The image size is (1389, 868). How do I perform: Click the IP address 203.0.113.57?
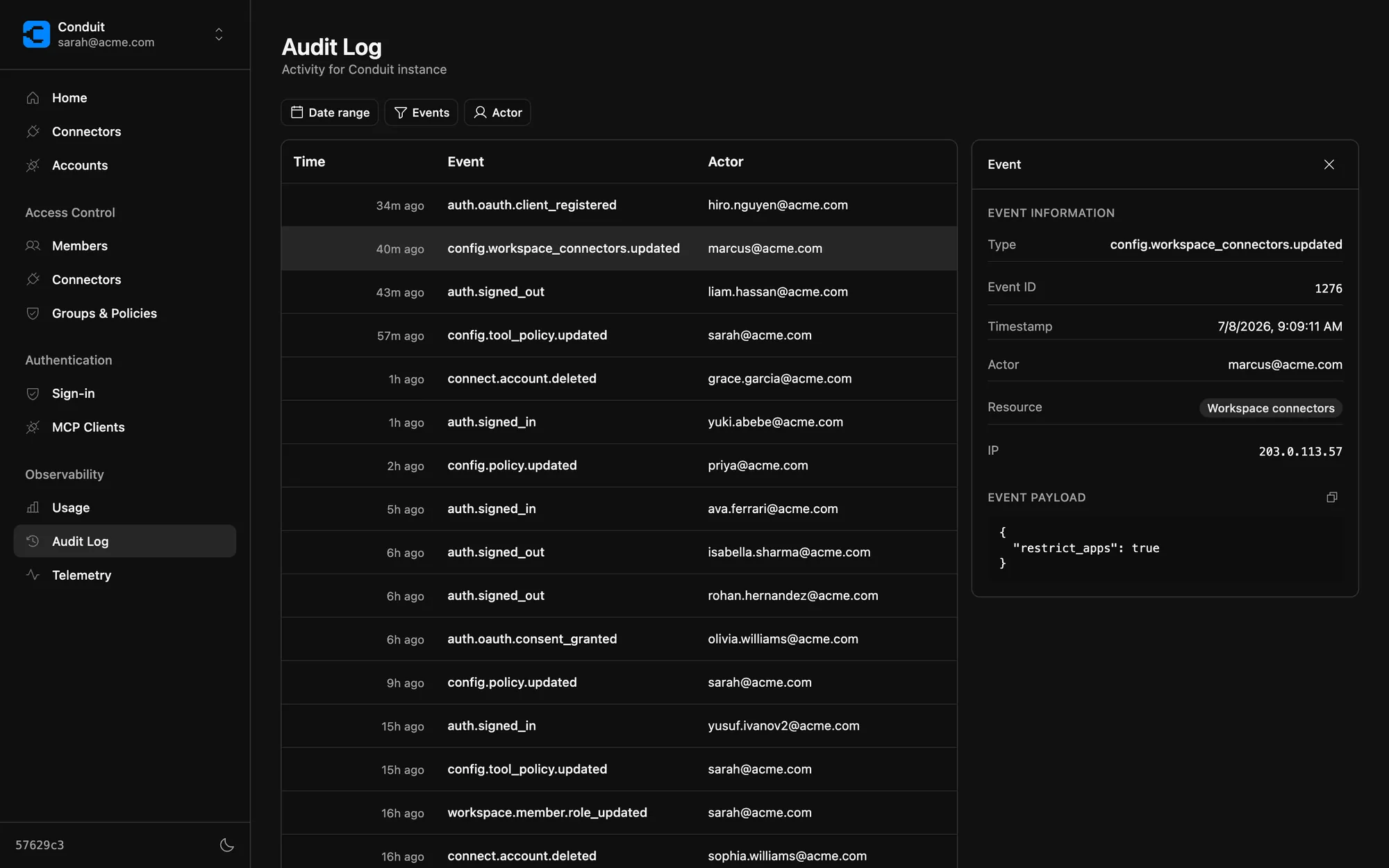1300,451
